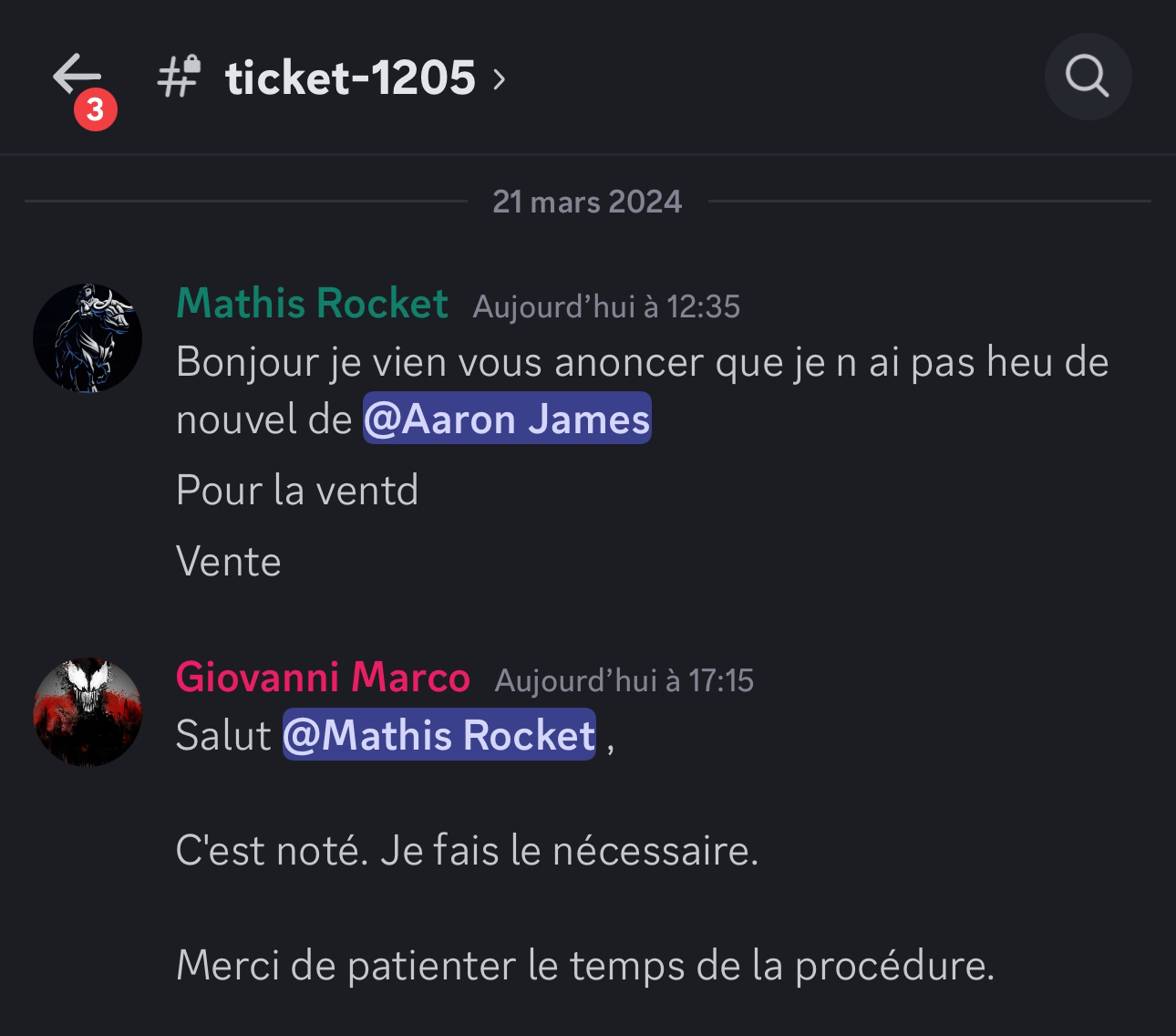Viewport: 1176px width, 1036px height.
Task: Open the @Mathis Rocket mention
Action: (439, 735)
